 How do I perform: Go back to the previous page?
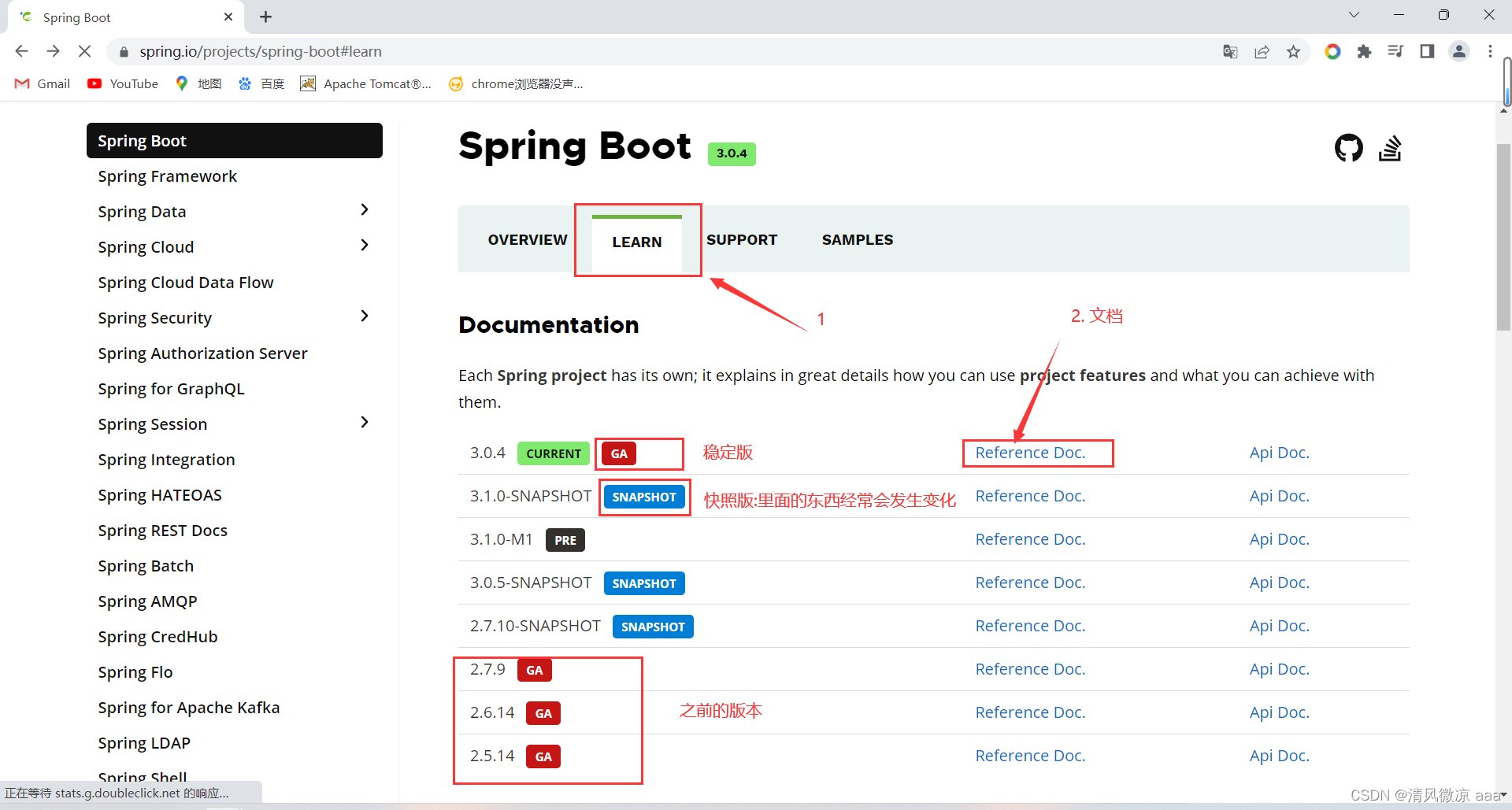21,51
